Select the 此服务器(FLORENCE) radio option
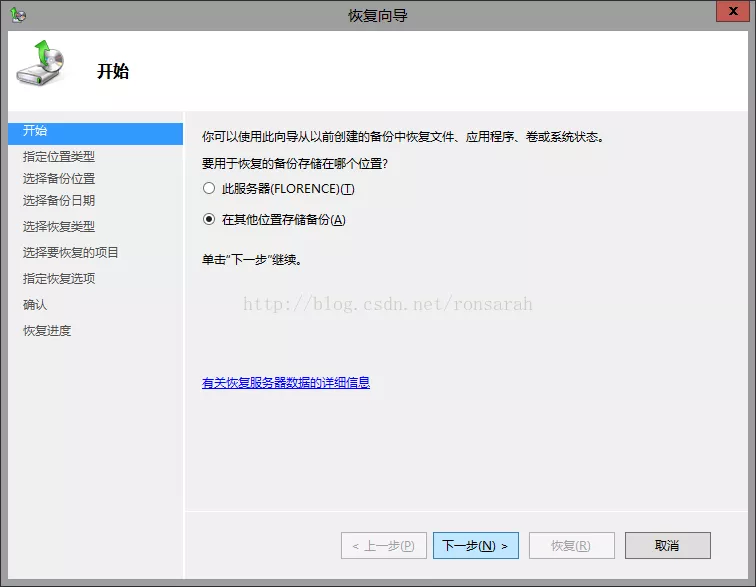Image resolution: width=756 pixels, height=587 pixels. [209, 189]
